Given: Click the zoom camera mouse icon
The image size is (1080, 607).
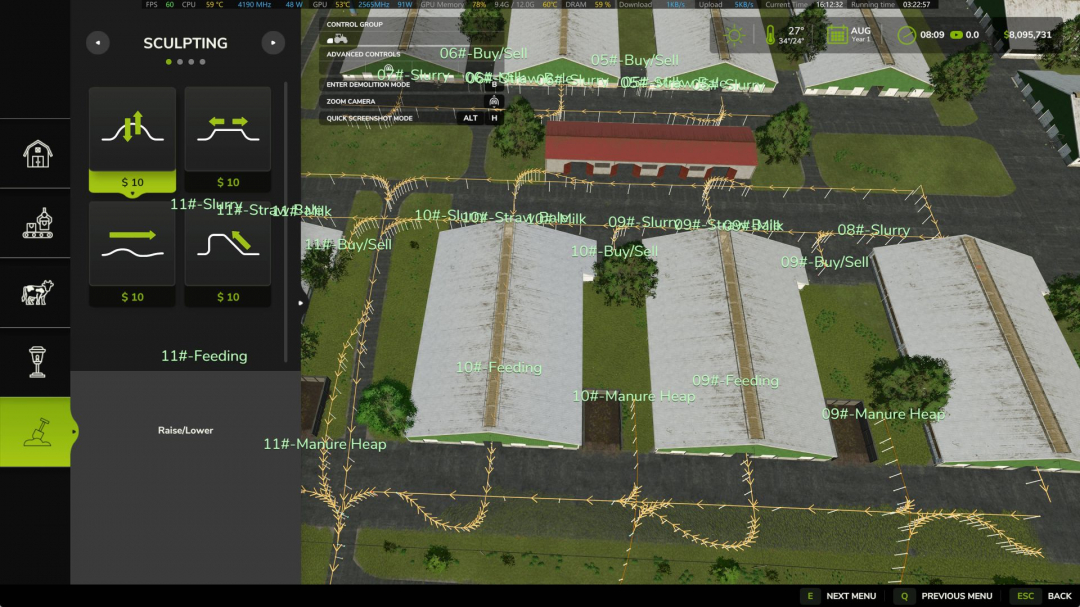Looking at the screenshot, I should pos(494,101).
